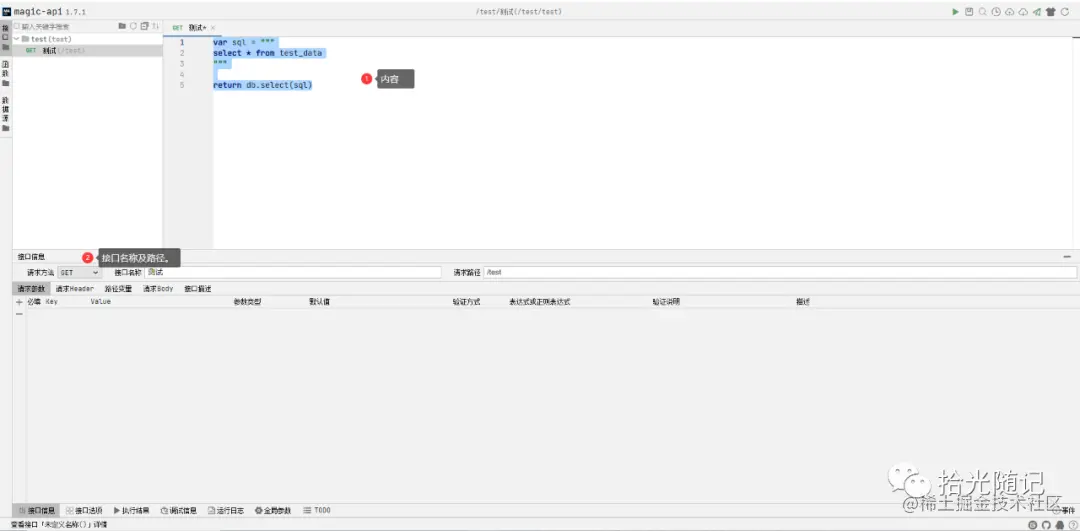The height and width of the screenshot is (531, 1080).
Task: Click the cloud upload icon
Action: [1010, 12]
